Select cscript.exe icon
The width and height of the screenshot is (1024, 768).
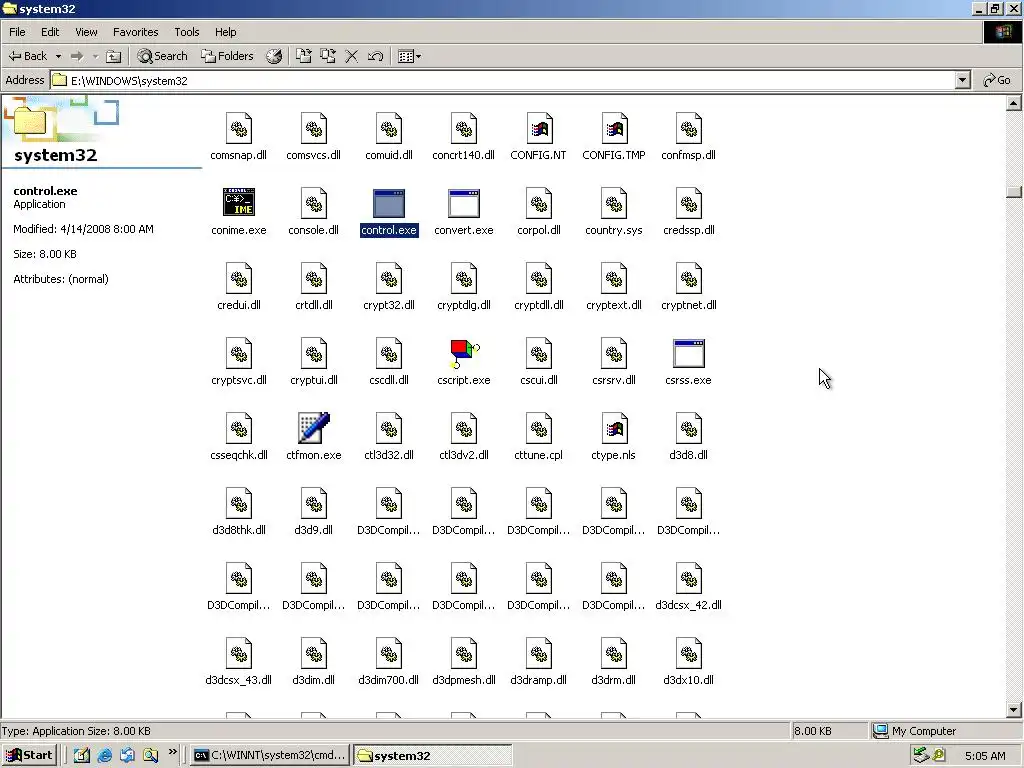pyautogui.click(x=464, y=353)
